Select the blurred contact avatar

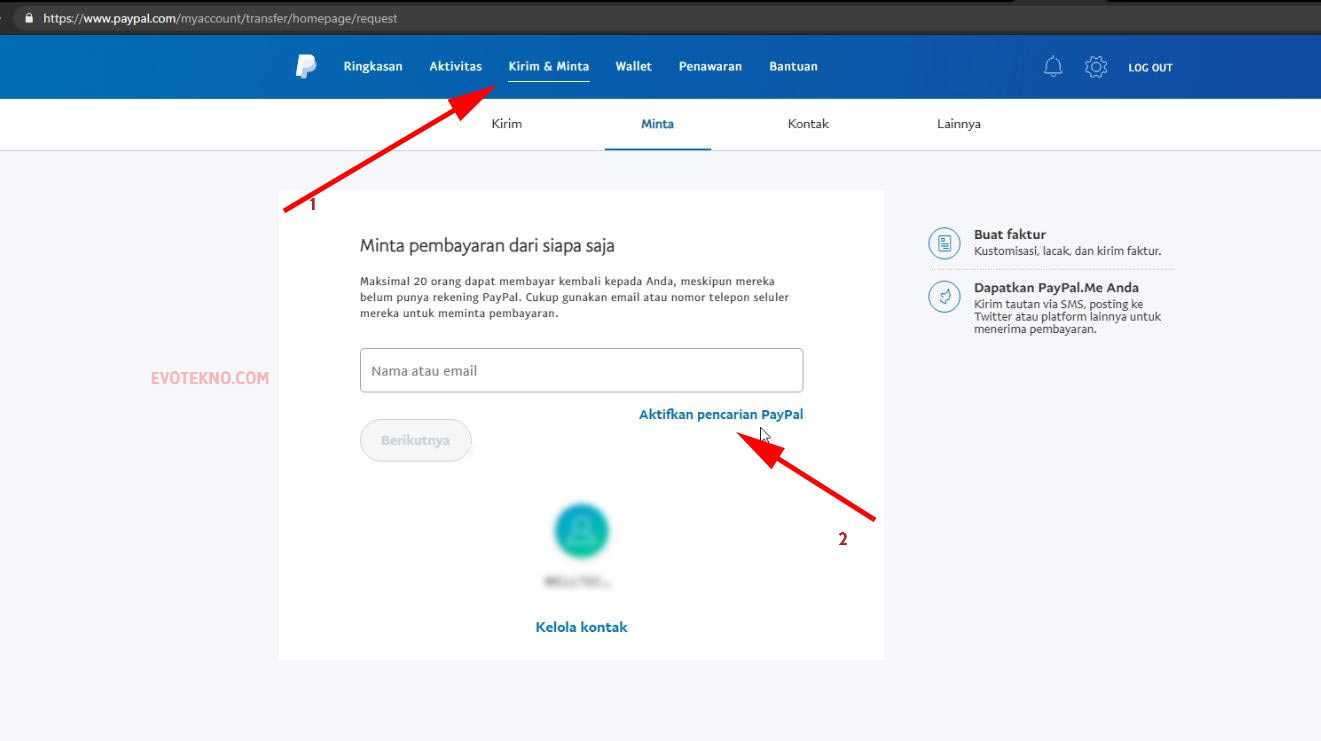coord(581,531)
